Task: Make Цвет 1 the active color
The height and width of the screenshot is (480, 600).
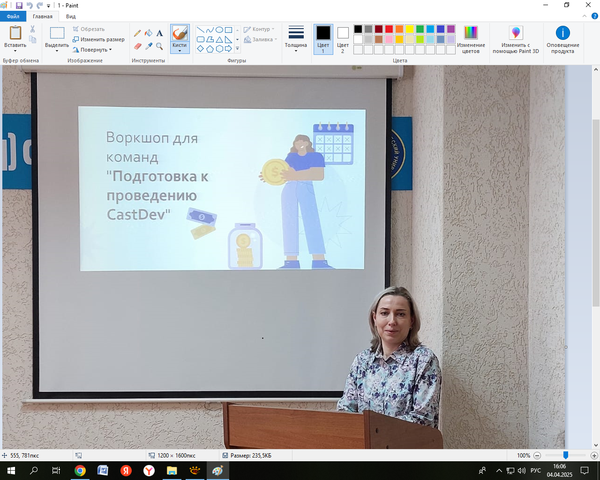Action: [323, 37]
